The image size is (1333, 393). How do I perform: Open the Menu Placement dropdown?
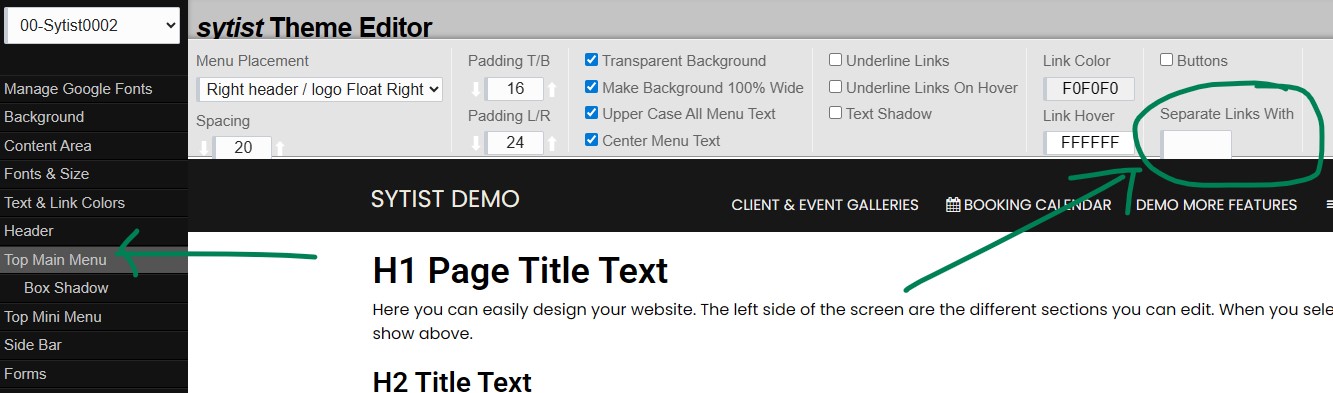point(320,90)
